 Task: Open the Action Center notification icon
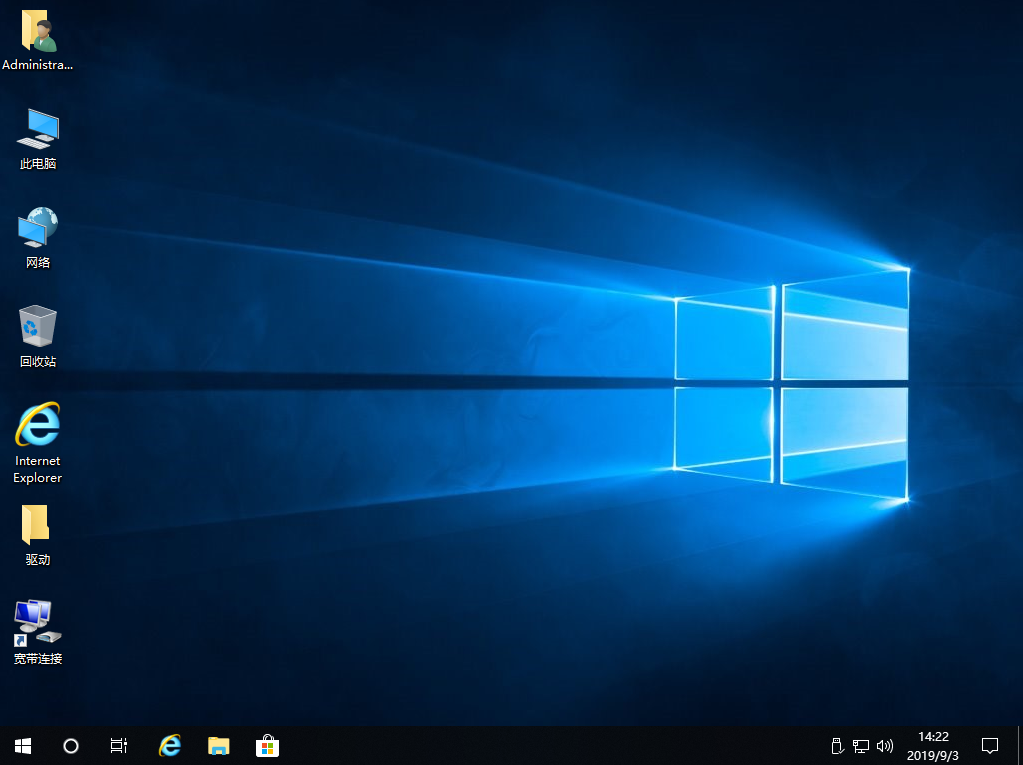pos(989,745)
